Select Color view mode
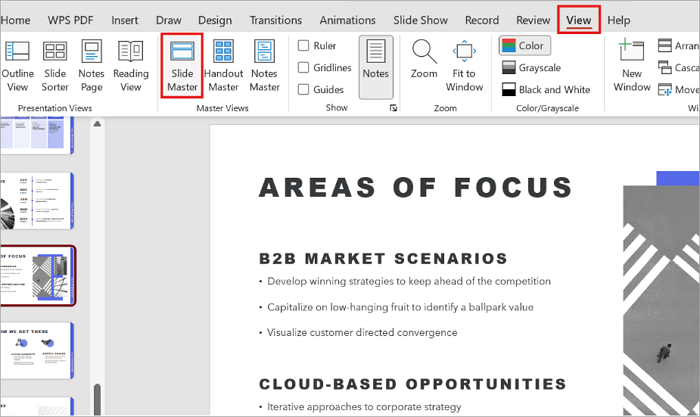700x417 pixels. coord(525,46)
